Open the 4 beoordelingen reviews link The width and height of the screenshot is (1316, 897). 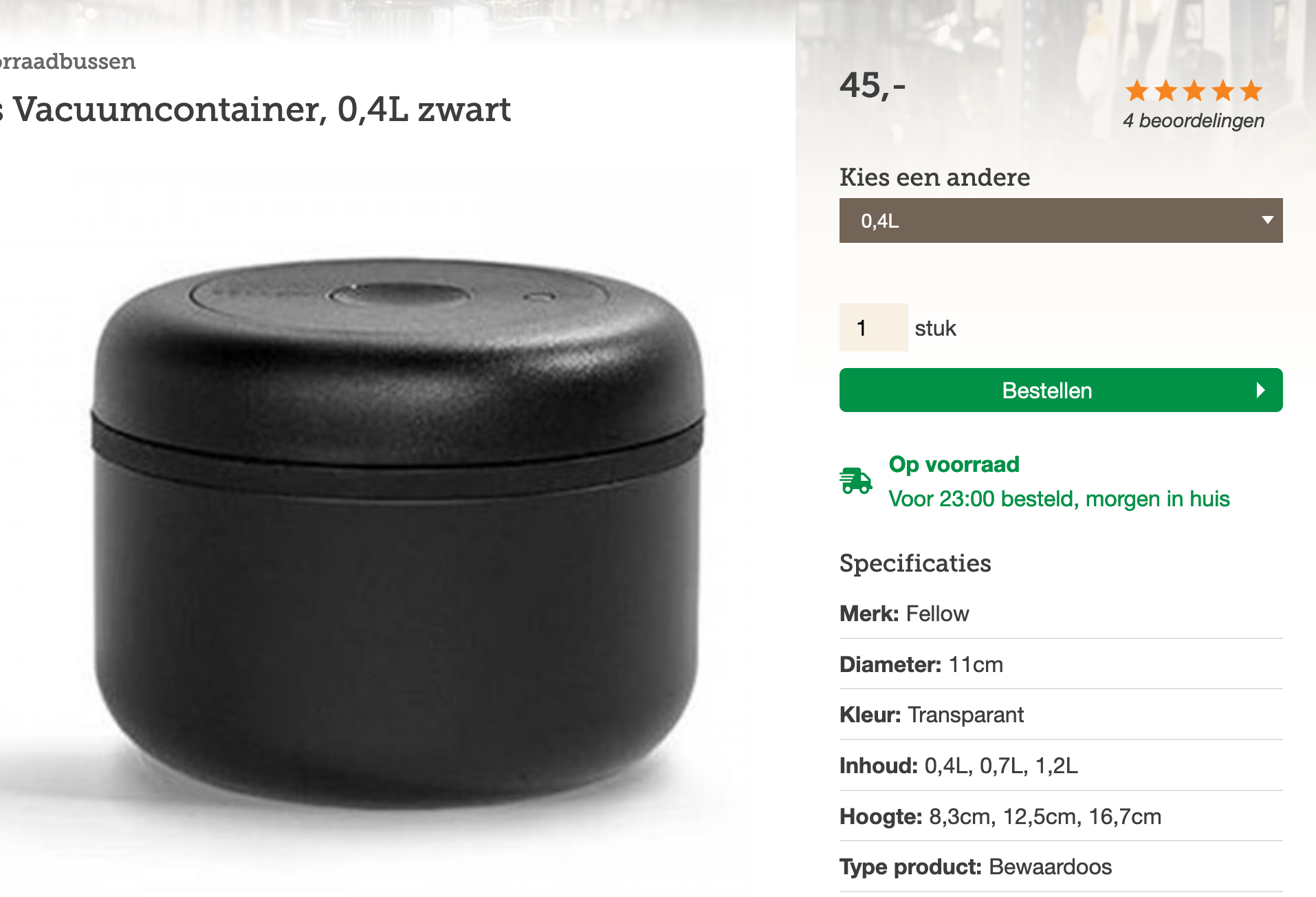click(x=1194, y=120)
